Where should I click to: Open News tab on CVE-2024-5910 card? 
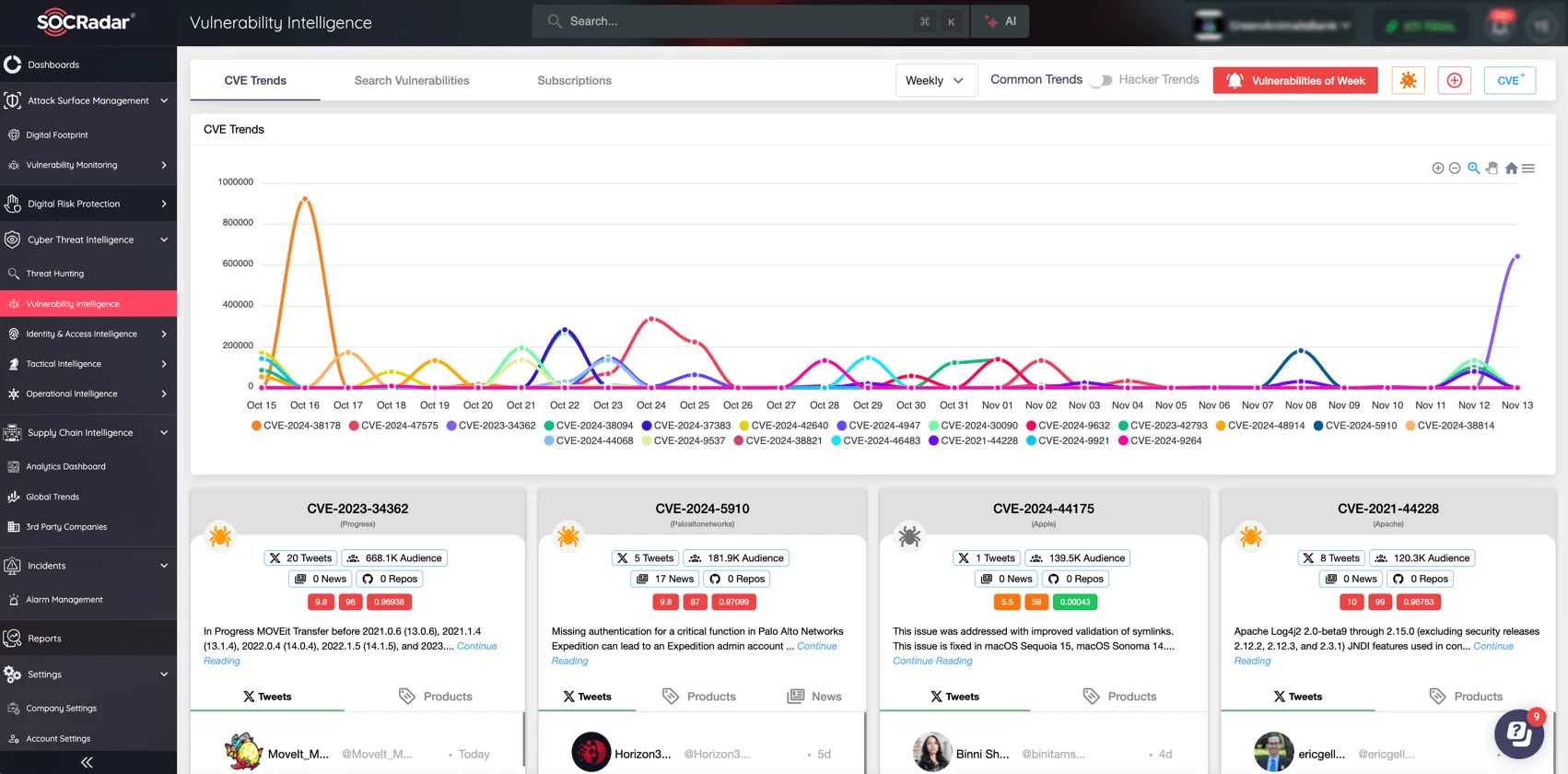click(x=814, y=697)
